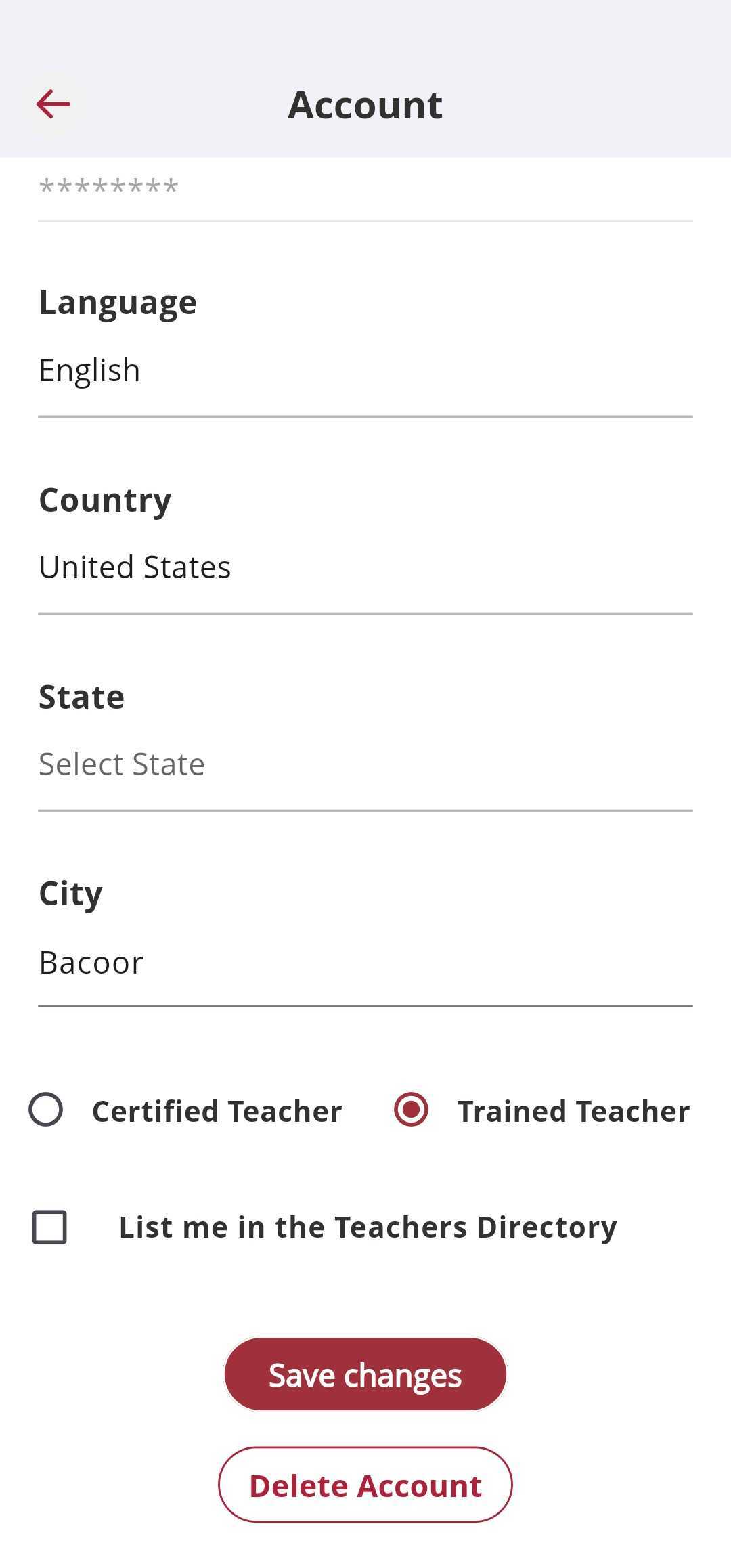Click the Delete Account button
The image size is (731, 1568).
[x=365, y=1485]
